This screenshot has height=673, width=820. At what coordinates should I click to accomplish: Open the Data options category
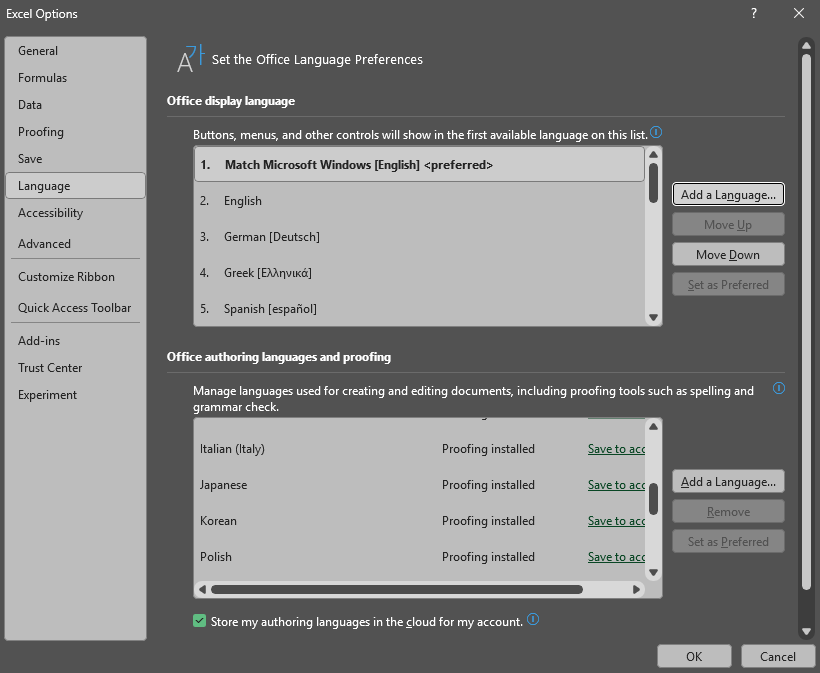click(75, 105)
